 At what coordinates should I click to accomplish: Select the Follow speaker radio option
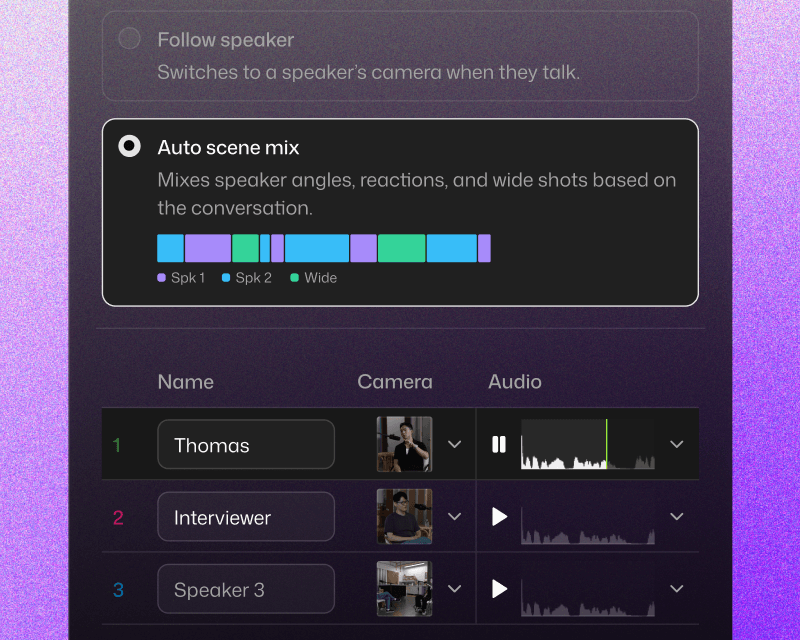pyautogui.click(x=130, y=39)
